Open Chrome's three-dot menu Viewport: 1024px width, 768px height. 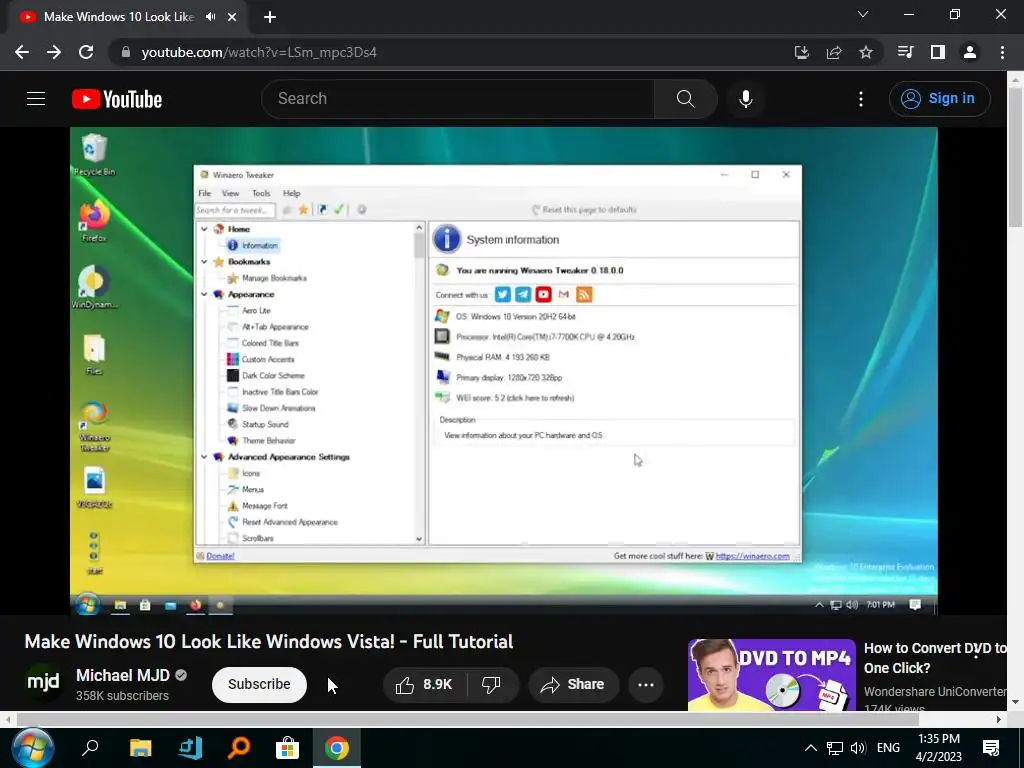(x=1002, y=52)
